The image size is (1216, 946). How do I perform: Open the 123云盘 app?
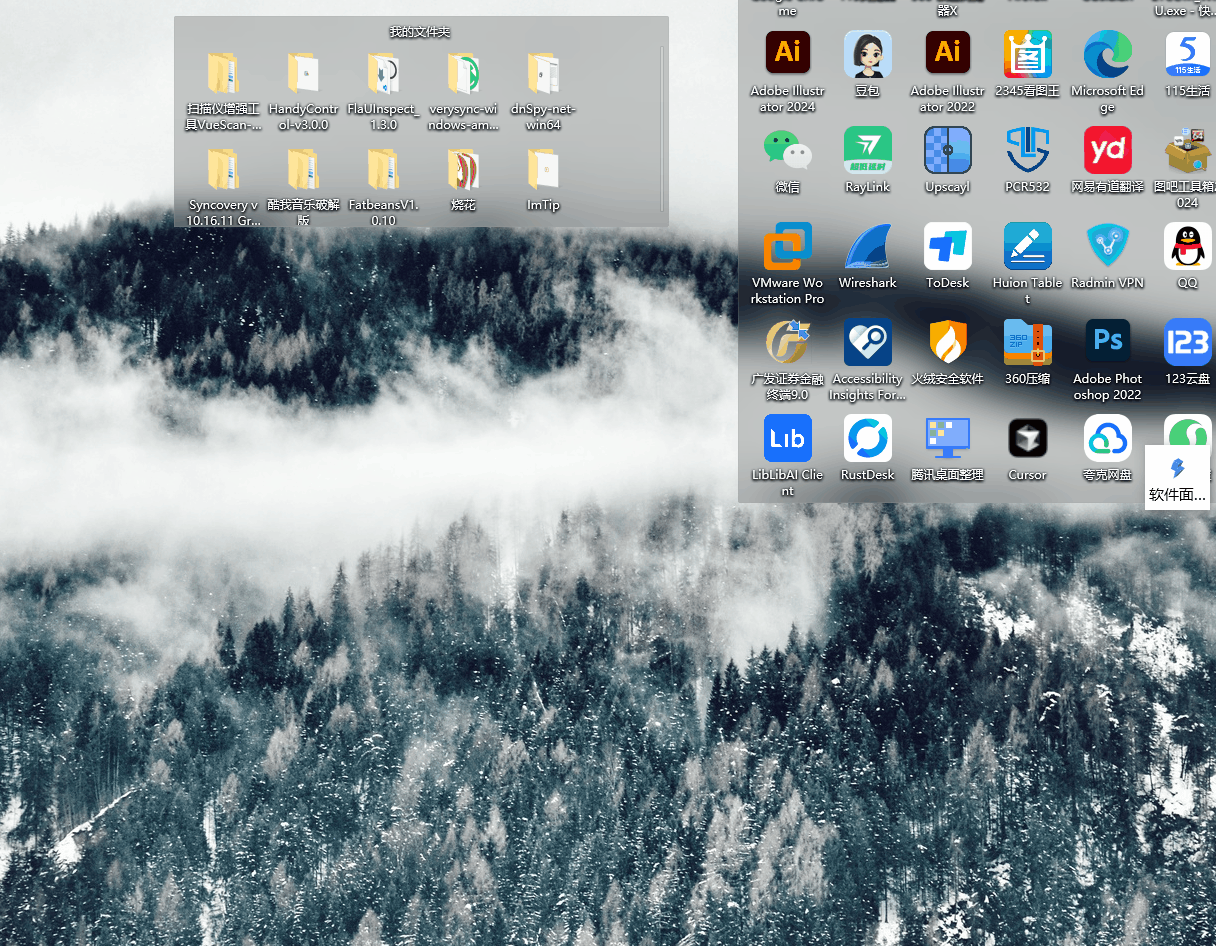pos(1188,352)
